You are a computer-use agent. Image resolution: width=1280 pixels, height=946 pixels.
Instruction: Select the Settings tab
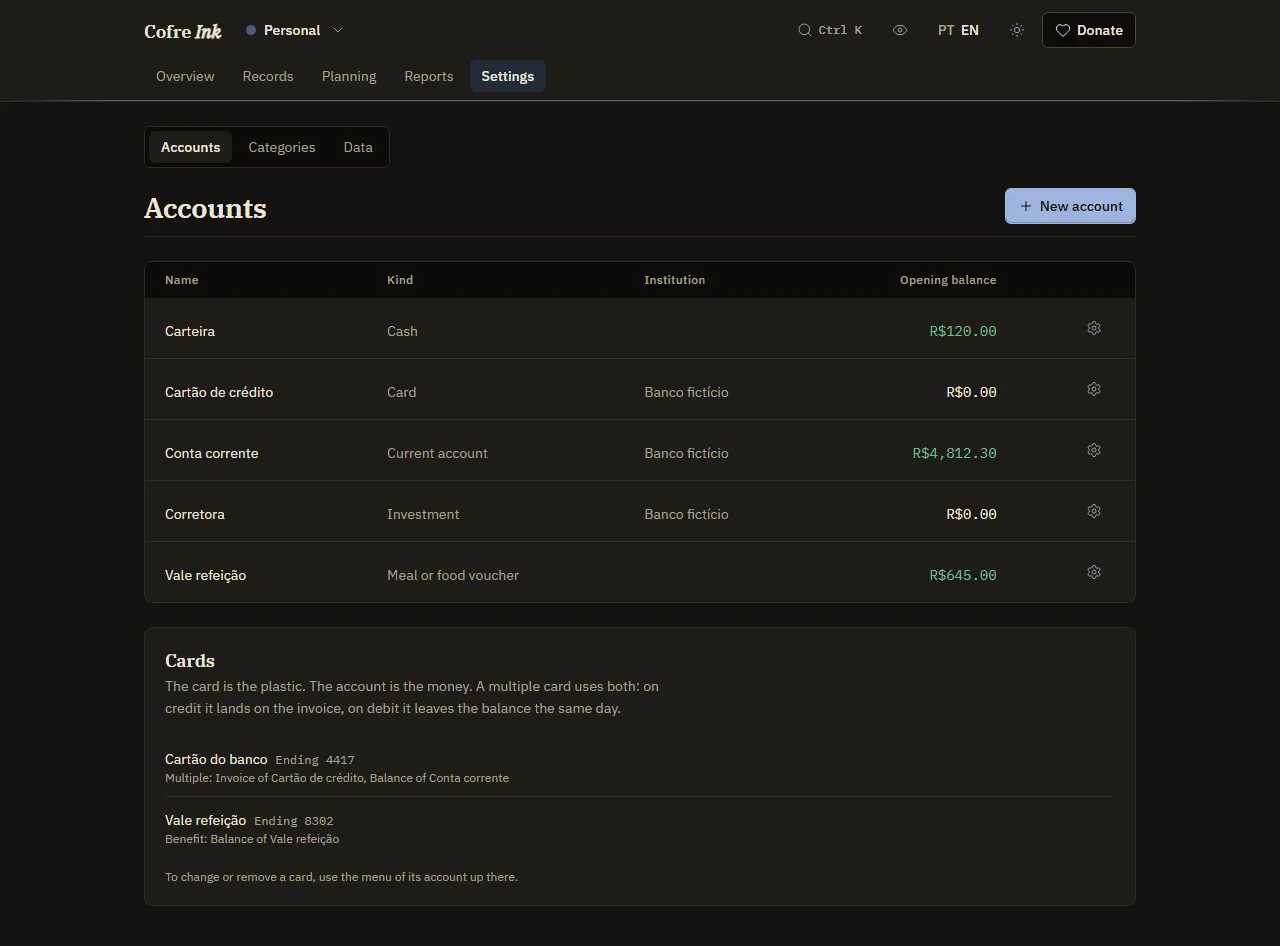[x=508, y=76]
